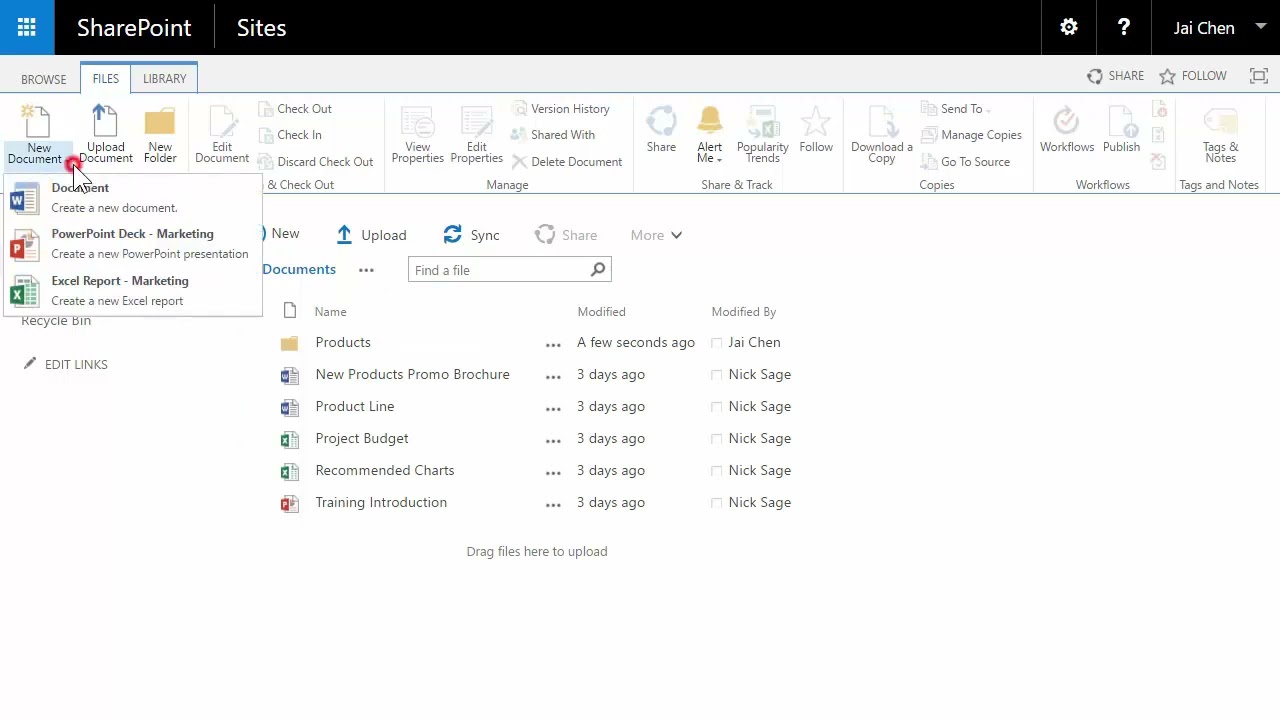Click the Edit Properties ribbon icon
This screenshot has width=1280, height=720.
pos(476,122)
